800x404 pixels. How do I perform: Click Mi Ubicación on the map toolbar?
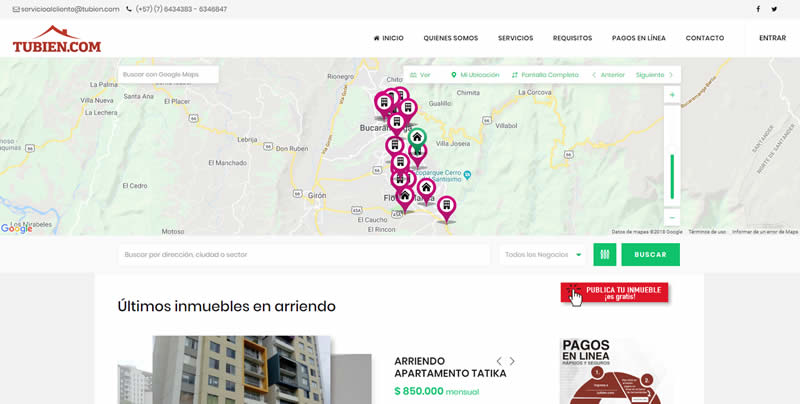pyautogui.click(x=475, y=75)
